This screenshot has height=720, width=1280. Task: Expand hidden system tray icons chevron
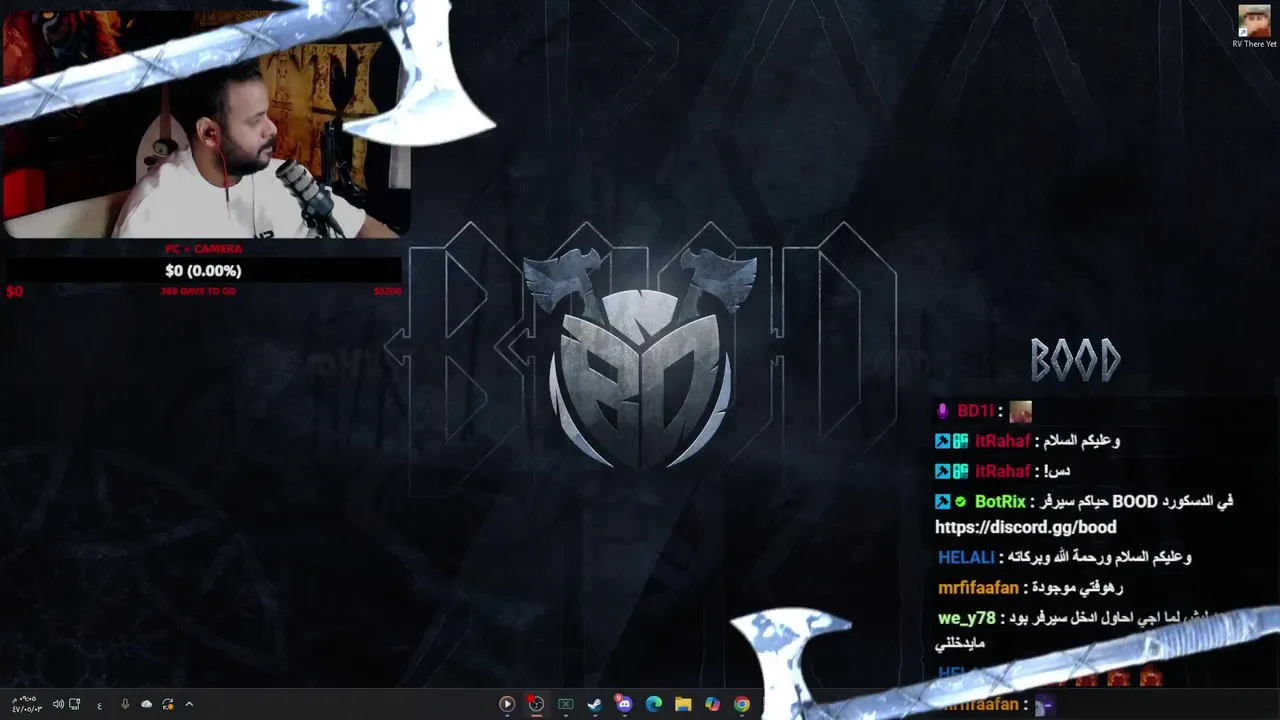tap(189, 704)
